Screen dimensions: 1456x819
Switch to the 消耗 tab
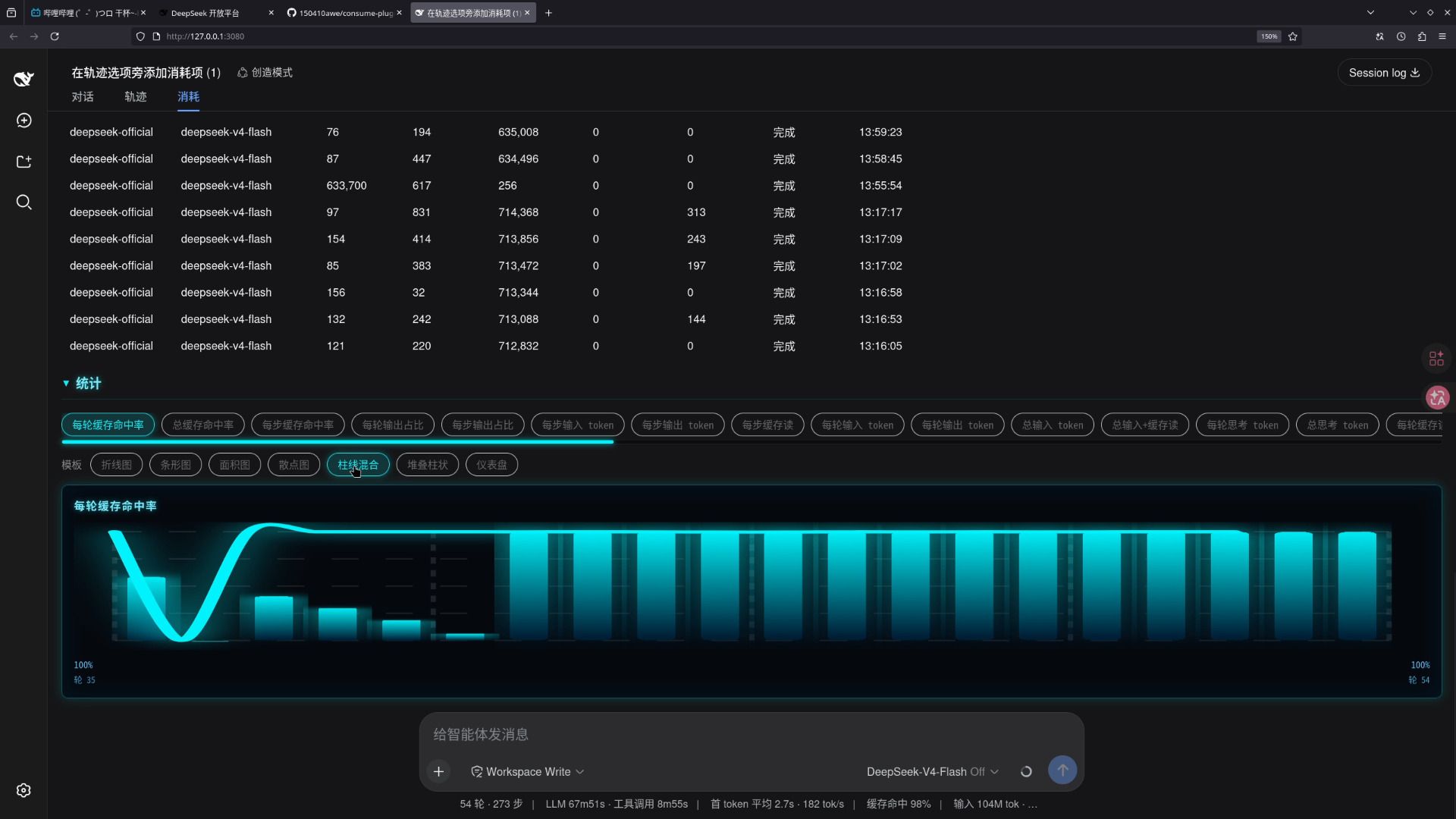188,97
